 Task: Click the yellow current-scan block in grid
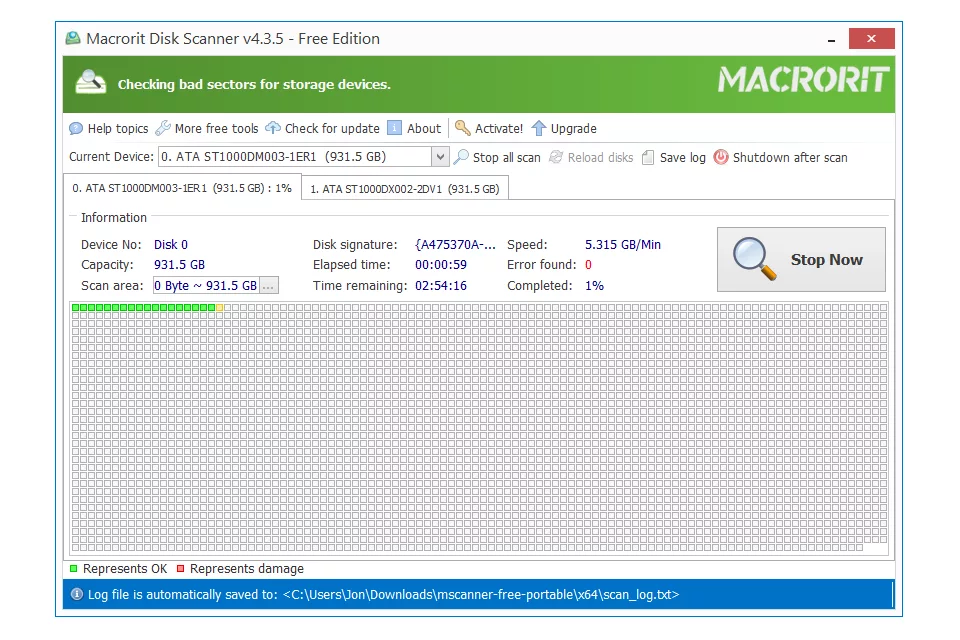(x=220, y=307)
